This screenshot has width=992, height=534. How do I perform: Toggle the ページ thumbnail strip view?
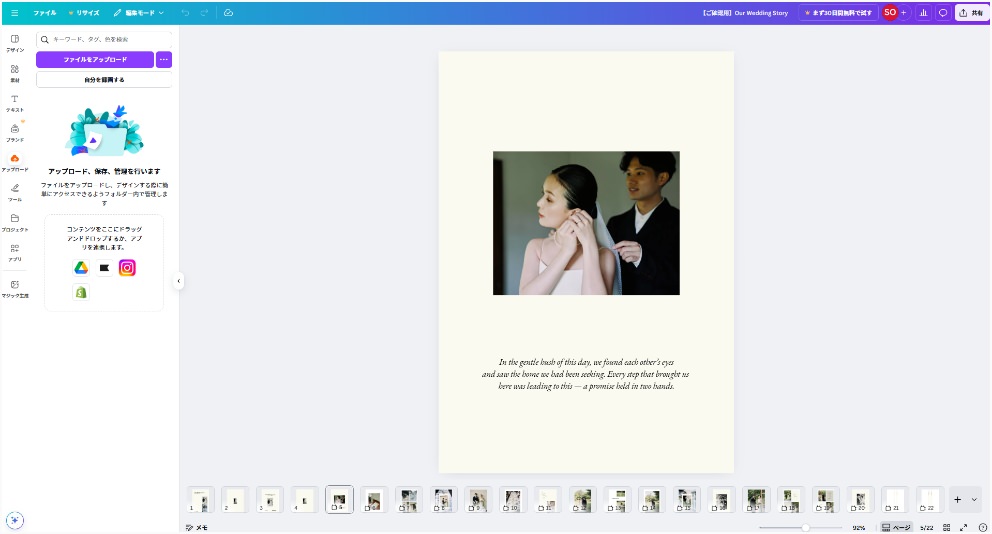pyautogui.click(x=896, y=527)
